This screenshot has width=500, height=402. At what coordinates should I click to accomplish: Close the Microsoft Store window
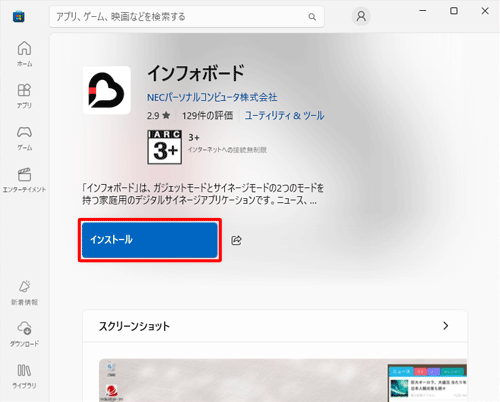click(x=485, y=11)
